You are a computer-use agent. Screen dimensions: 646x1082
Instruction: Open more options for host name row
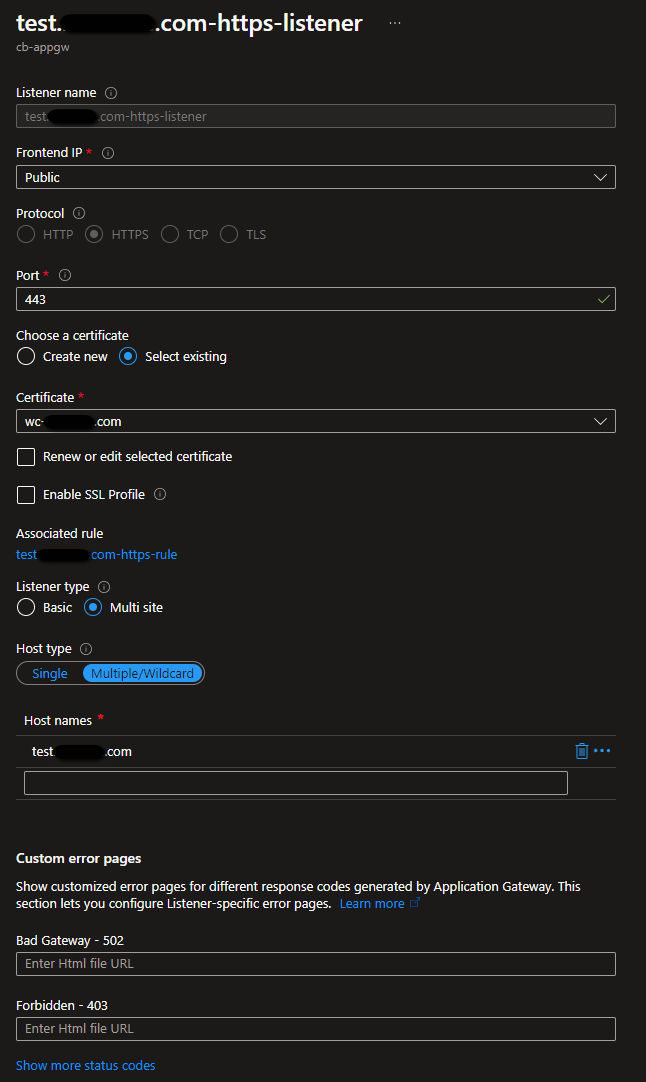602,751
